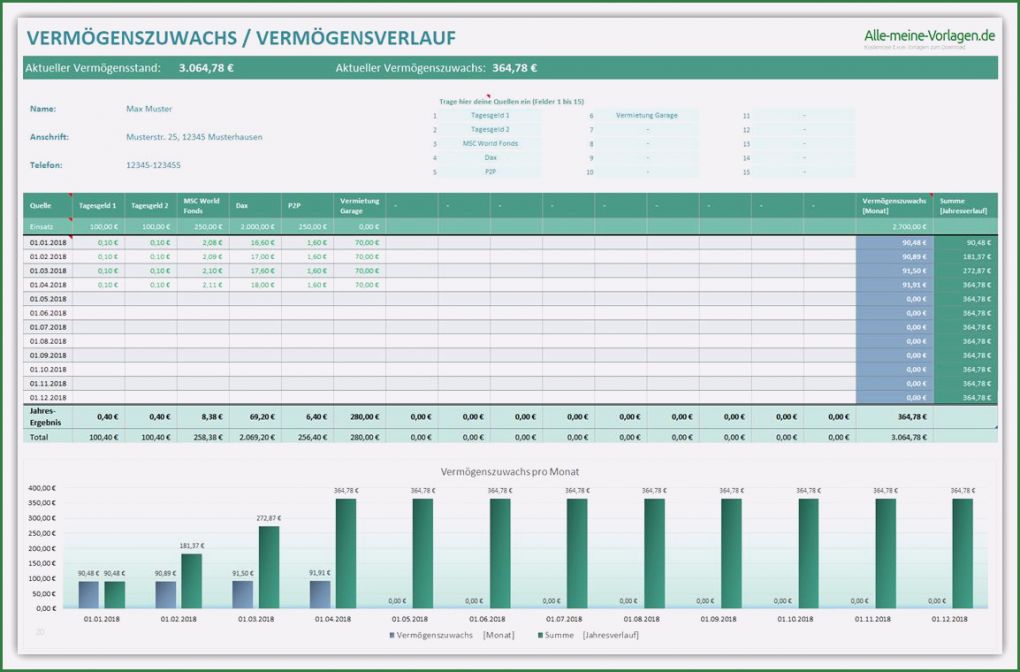Image resolution: width=1020 pixels, height=672 pixels.
Task: Click source field 6, Vermietung Garage
Action: pos(646,116)
